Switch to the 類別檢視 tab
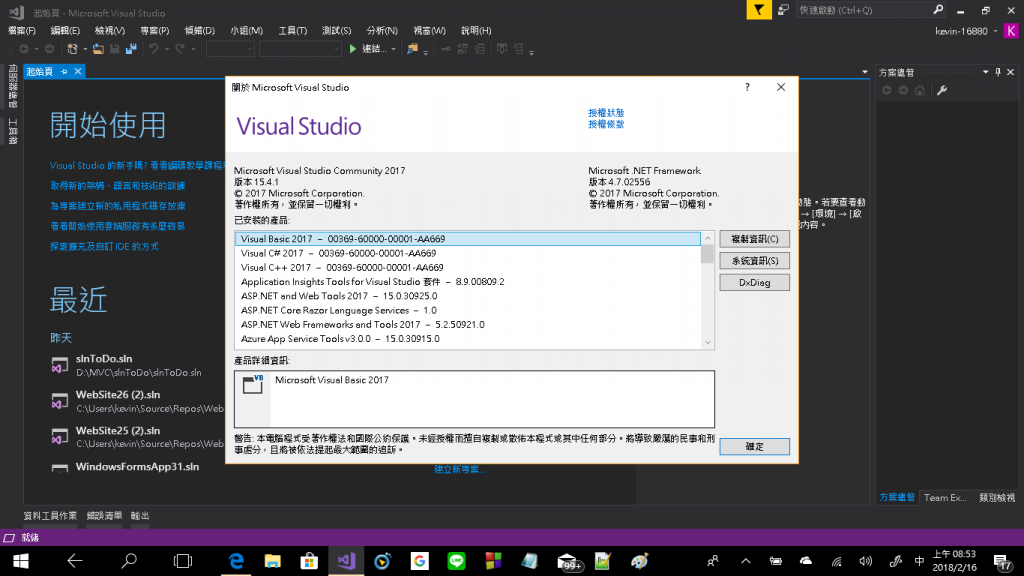Image resolution: width=1024 pixels, height=576 pixels. click(x=997, y=498)
